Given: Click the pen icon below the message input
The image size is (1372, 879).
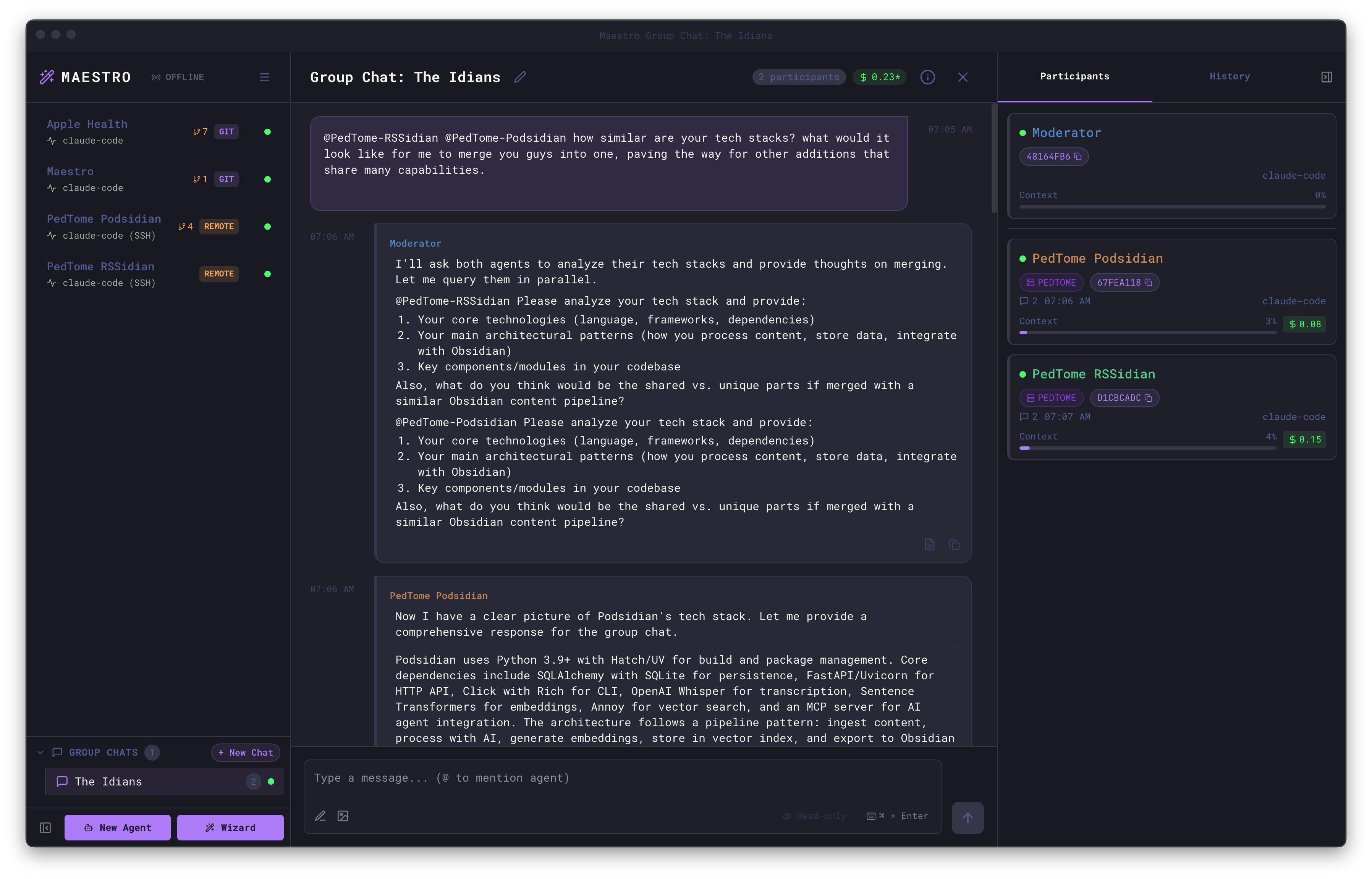Looking at the screenshot, I should (x=320, y=816).
